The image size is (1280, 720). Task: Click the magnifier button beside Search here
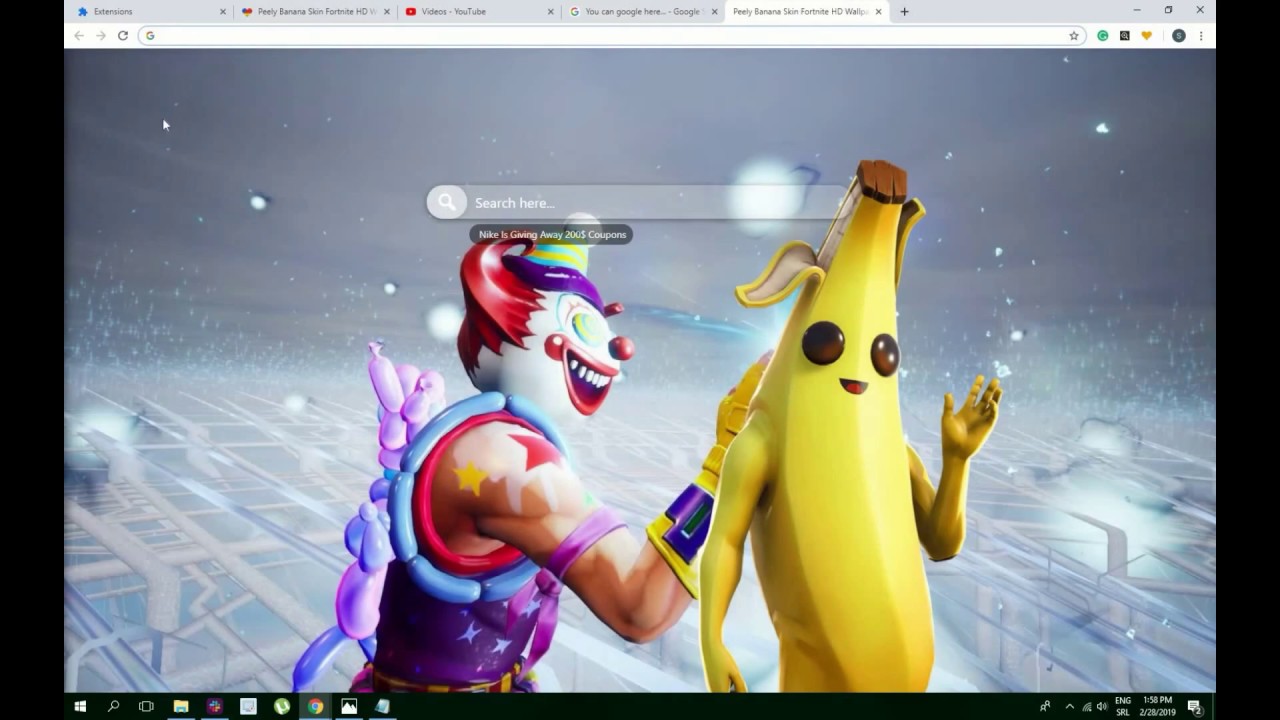[x=447, y=203]
